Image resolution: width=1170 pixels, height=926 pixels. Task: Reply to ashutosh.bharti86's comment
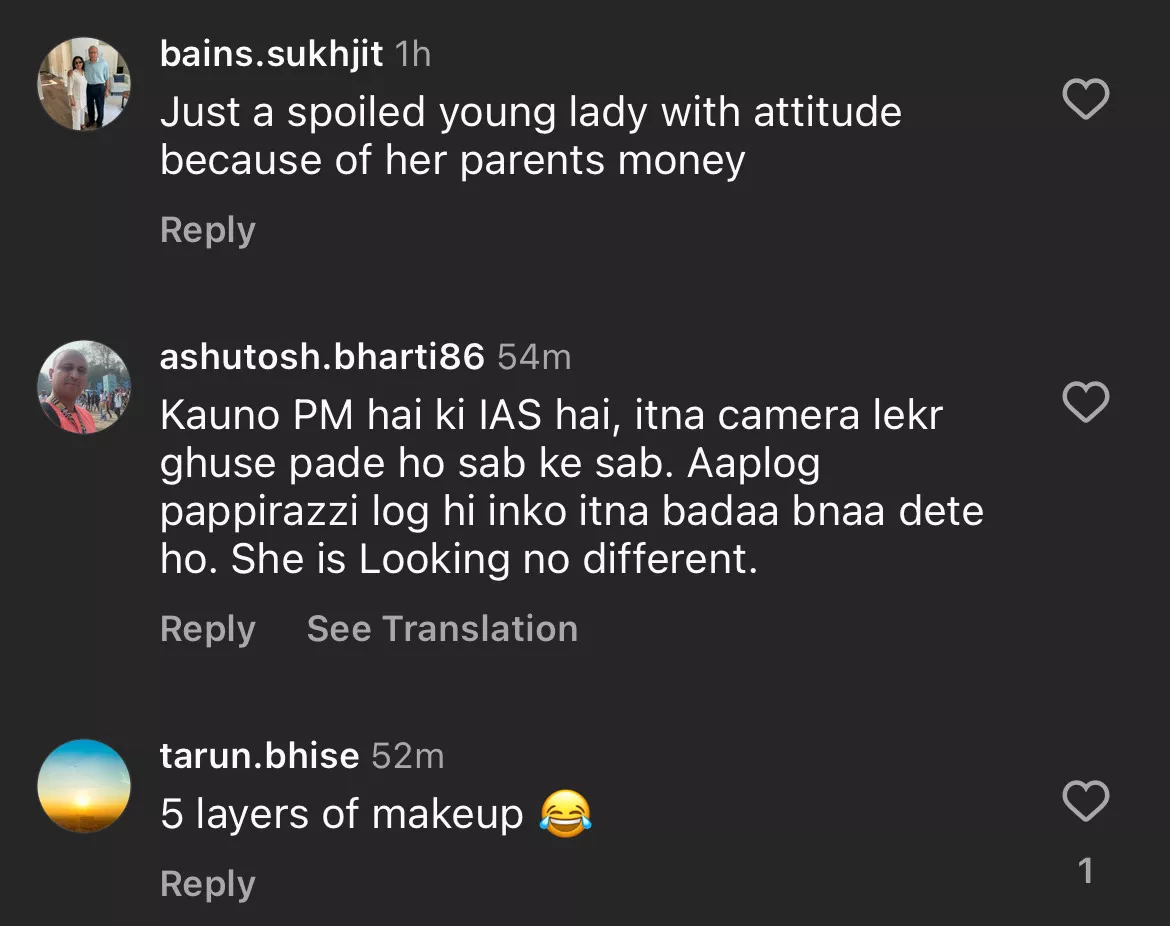(x=208, y=629)
